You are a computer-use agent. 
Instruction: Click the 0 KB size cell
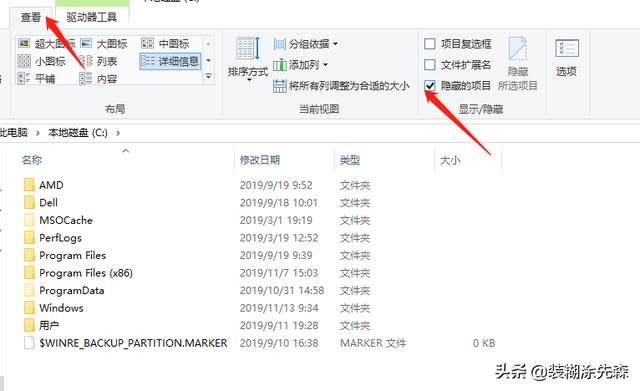tap(484, 343)
